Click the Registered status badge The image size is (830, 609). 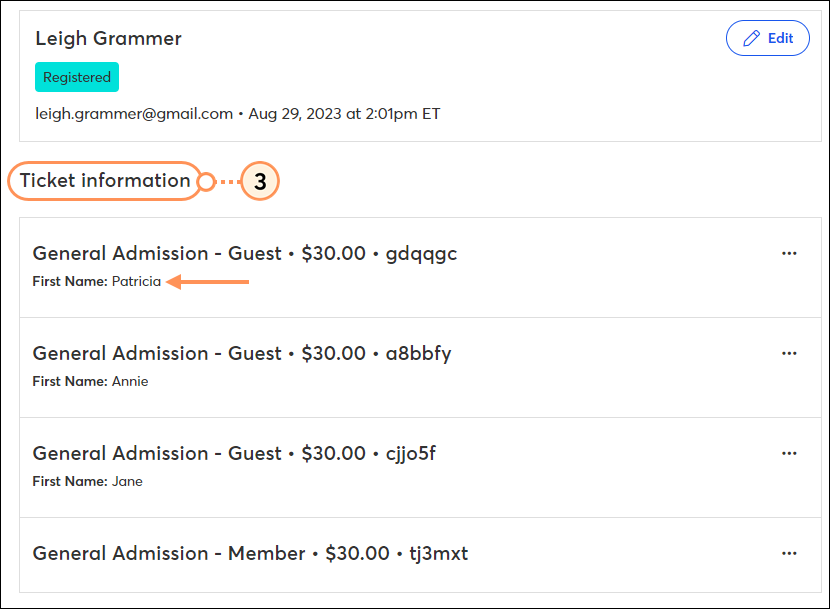pyautogui.click(x=77, y=77)
